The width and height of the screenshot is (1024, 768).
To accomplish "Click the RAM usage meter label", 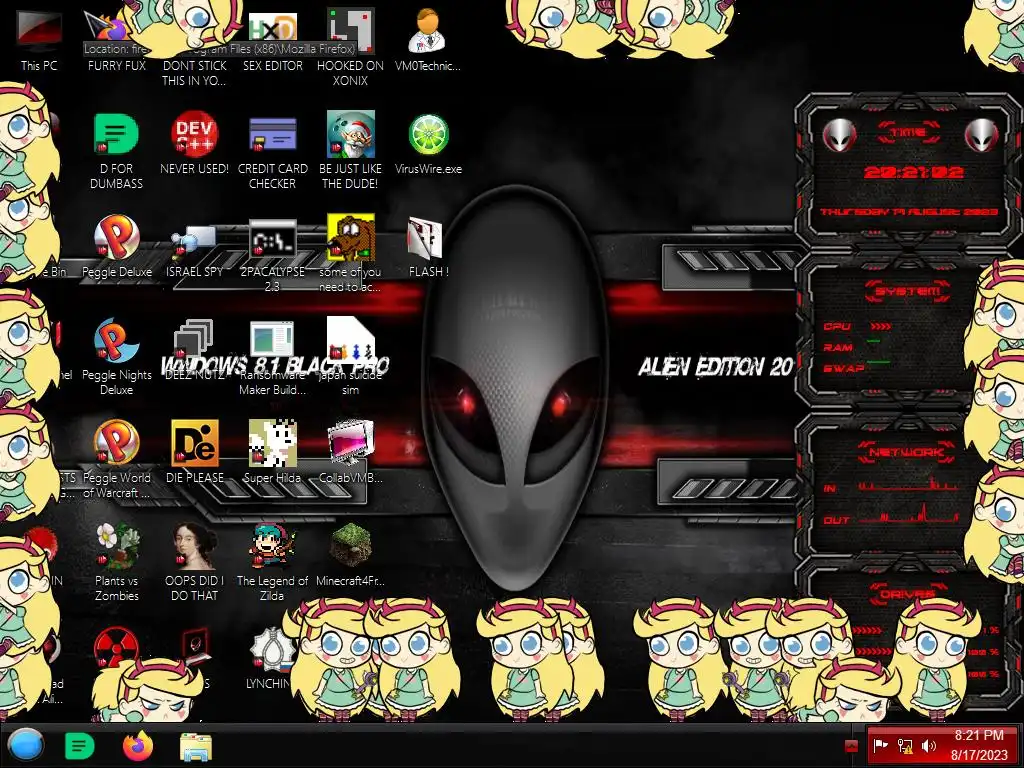I will click(x=838, y=347).
